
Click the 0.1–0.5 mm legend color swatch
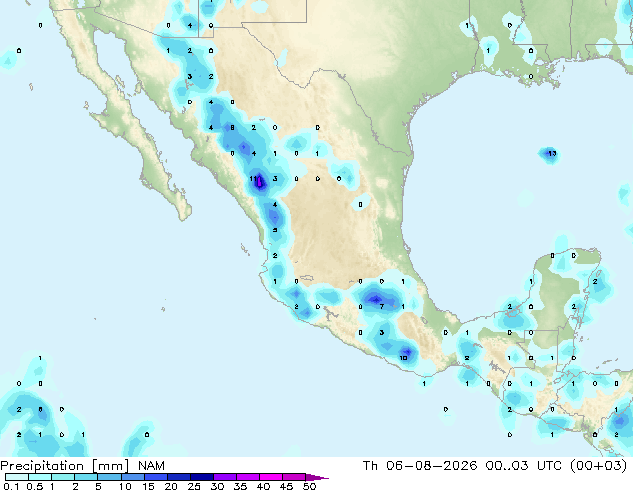point(17,477)
